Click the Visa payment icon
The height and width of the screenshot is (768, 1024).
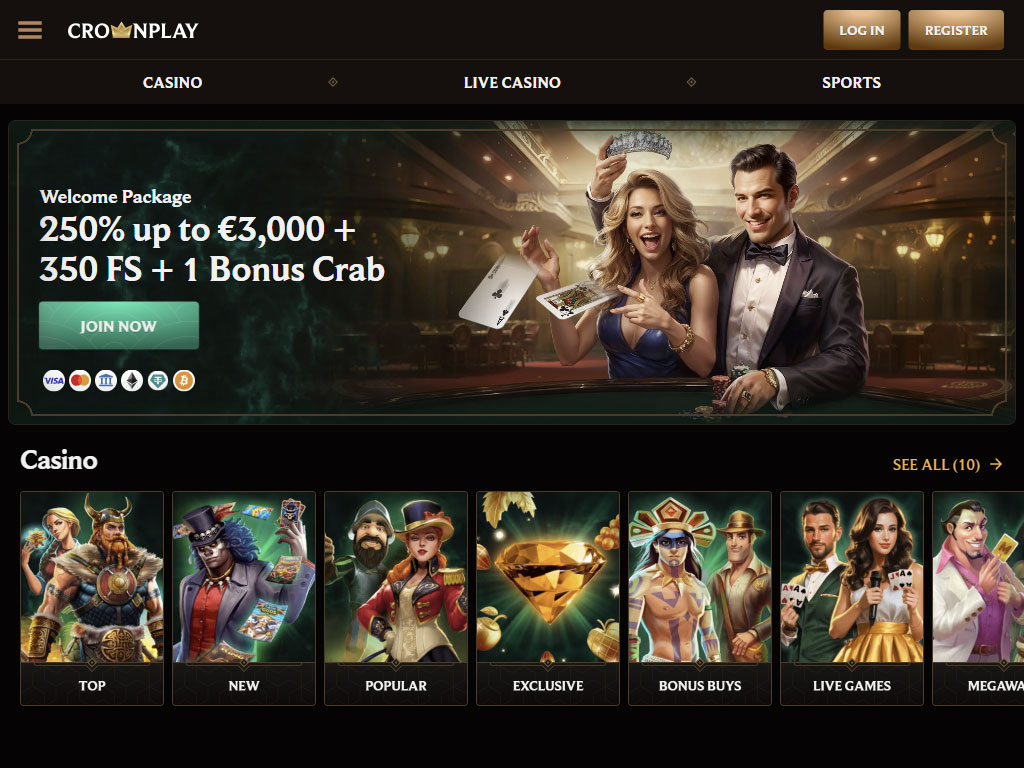coord(54,381)
